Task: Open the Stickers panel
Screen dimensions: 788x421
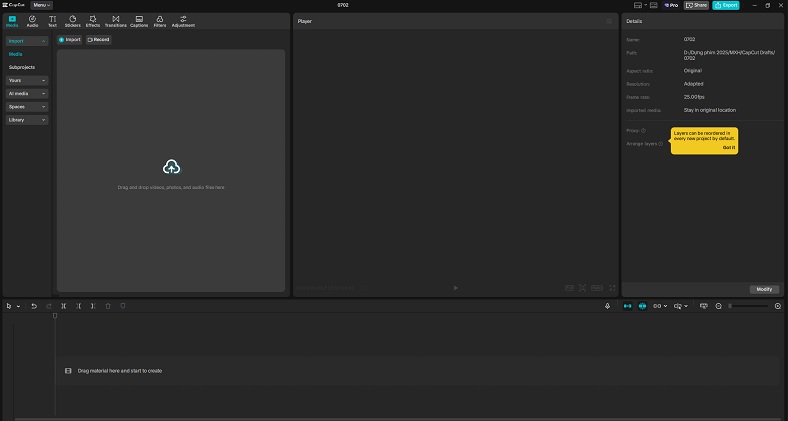Action: (72, 20)
